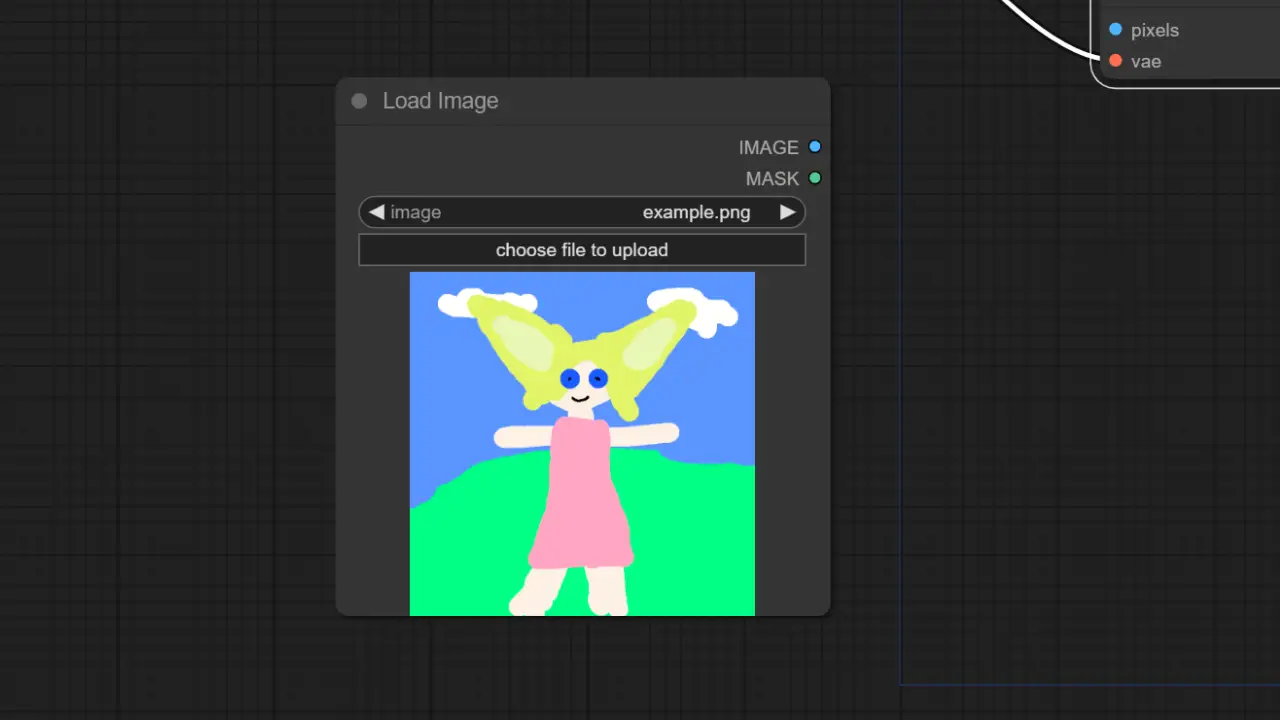Click the MASK output label
The height and width of the screenshot is (720, 1280).
pos(772,178)
